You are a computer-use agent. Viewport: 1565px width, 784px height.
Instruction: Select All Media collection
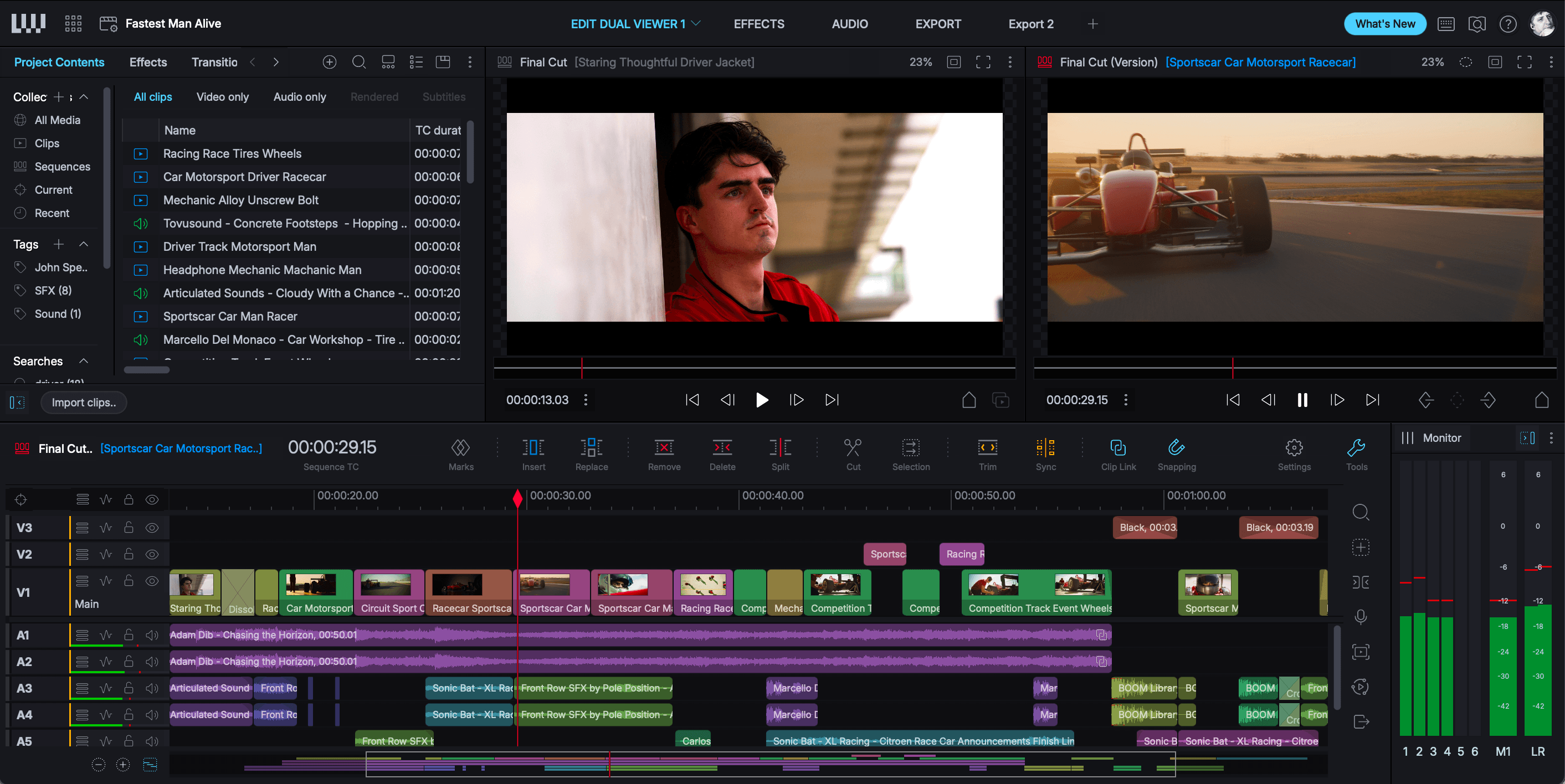point(57,120)
